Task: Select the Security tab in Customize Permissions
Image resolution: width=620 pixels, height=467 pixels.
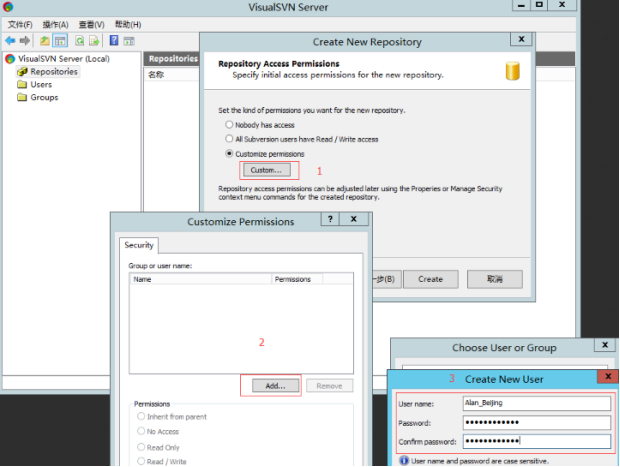Action: [139, 245]
